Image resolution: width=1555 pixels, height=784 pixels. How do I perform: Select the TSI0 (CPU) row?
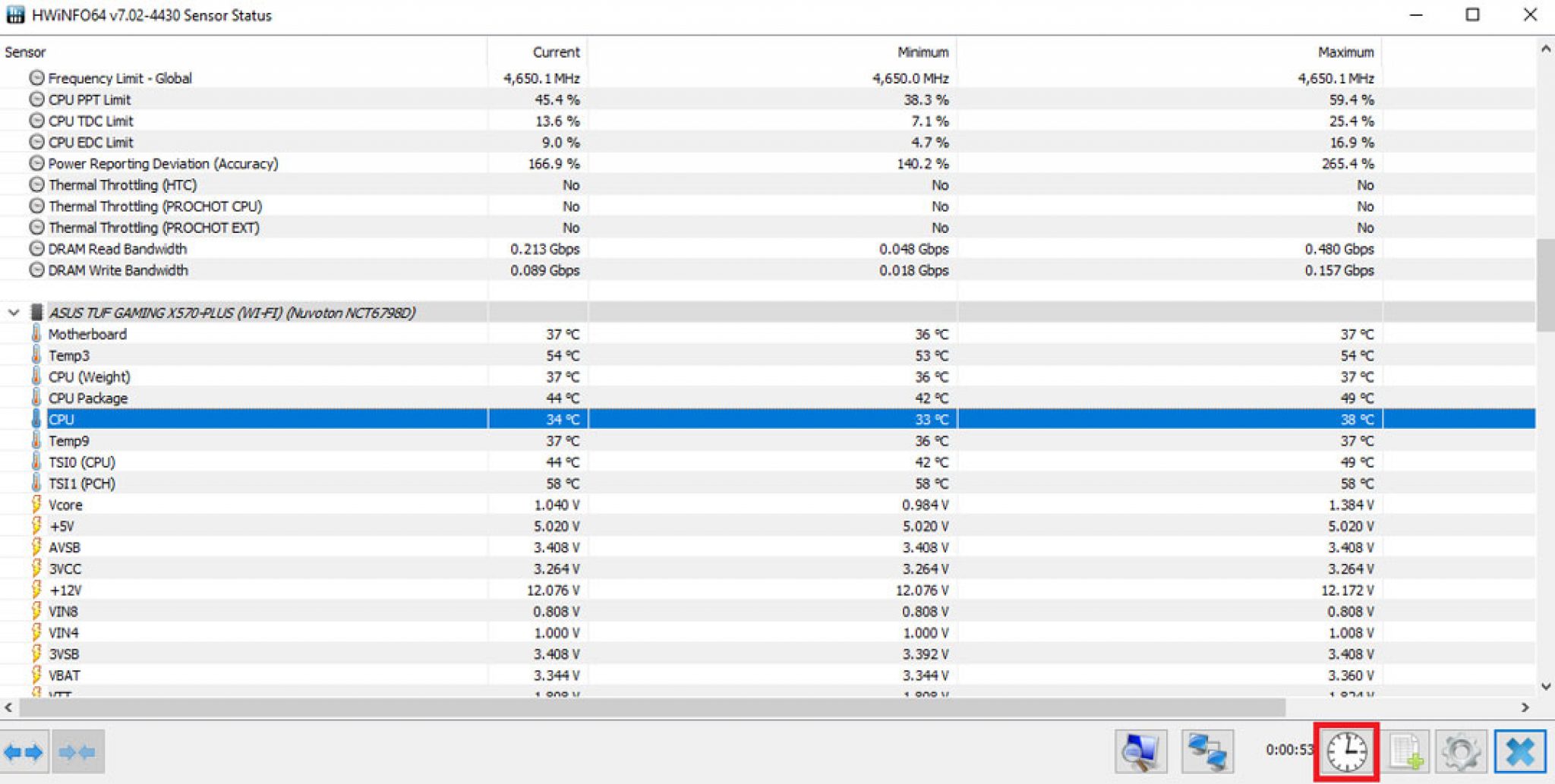(x=768, y=462)
